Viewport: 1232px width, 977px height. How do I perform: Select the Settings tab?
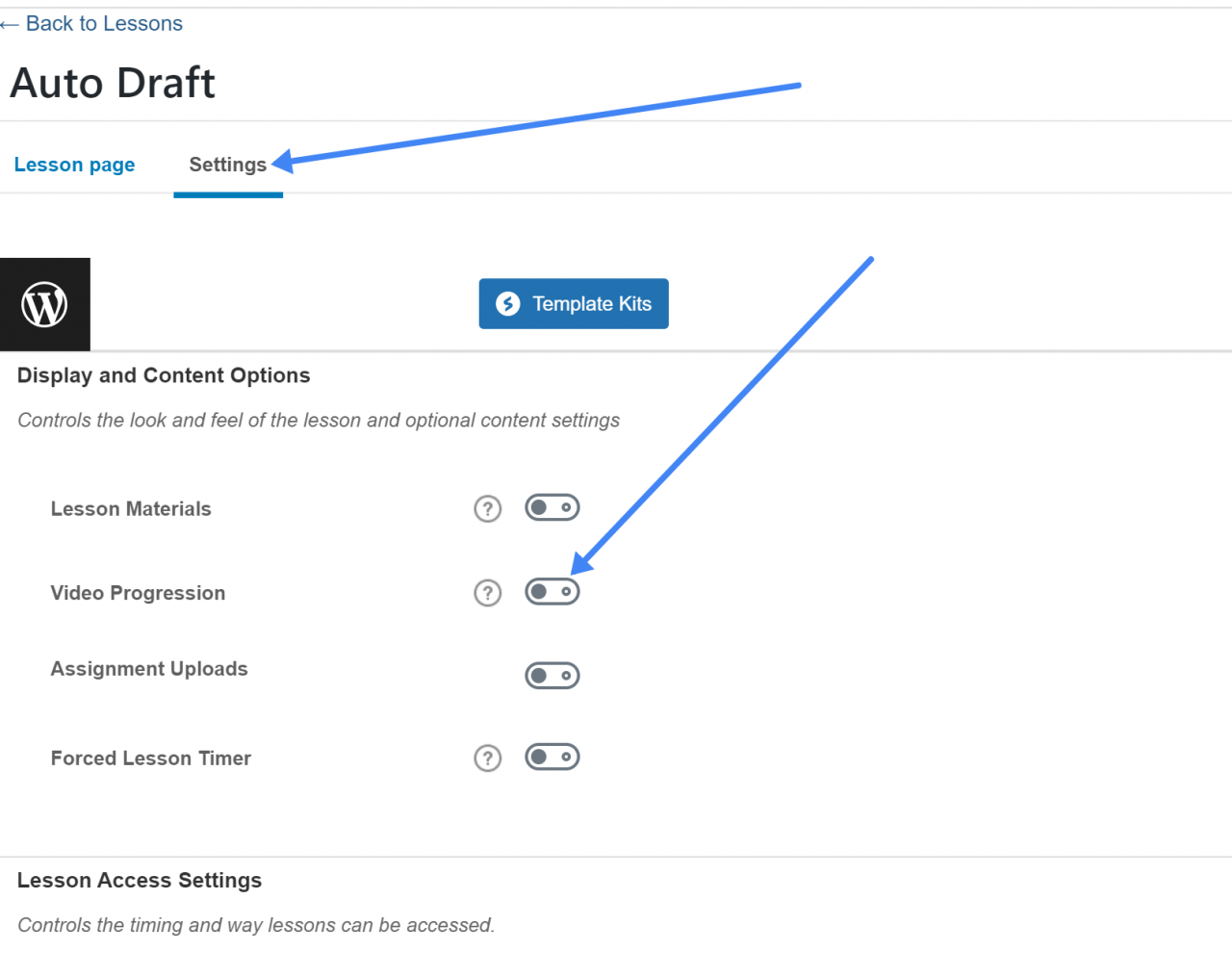[x=227, y=165]
